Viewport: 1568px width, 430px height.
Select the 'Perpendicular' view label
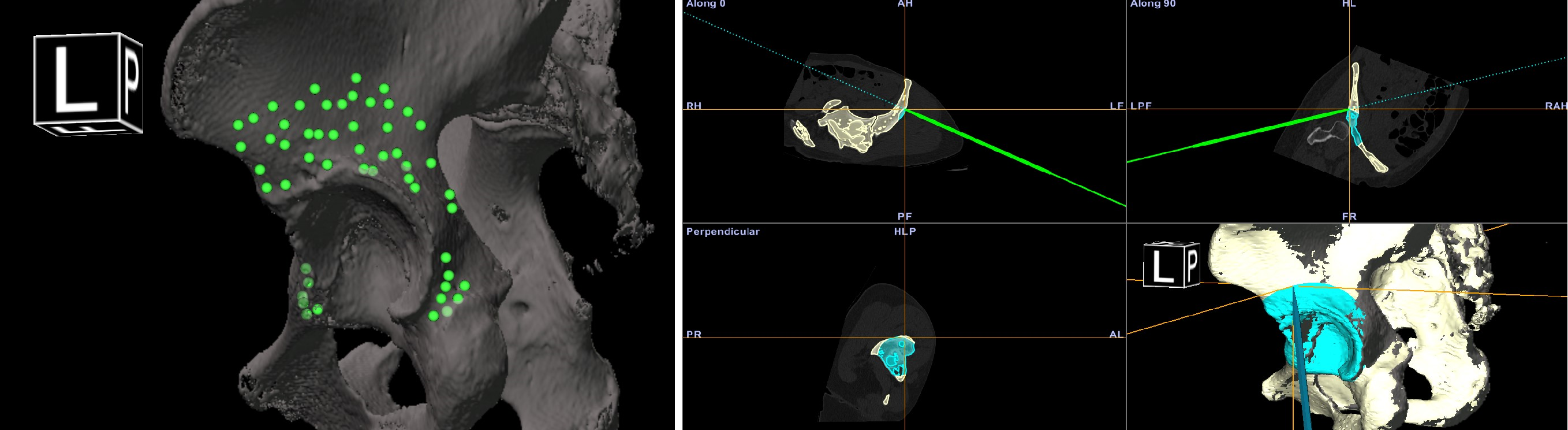pyautogui.click(x=723, y=231)
